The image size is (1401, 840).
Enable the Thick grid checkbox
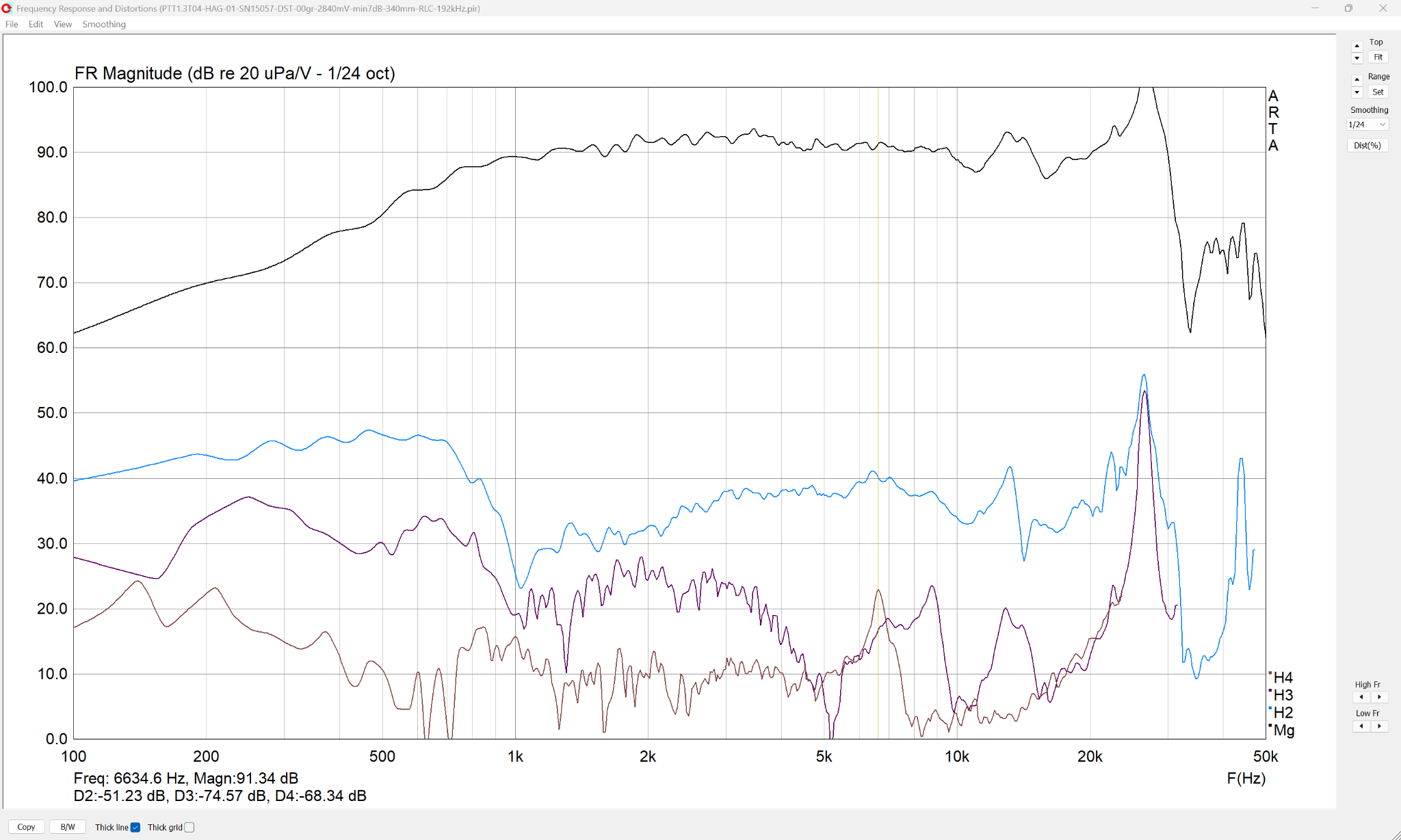189,828
